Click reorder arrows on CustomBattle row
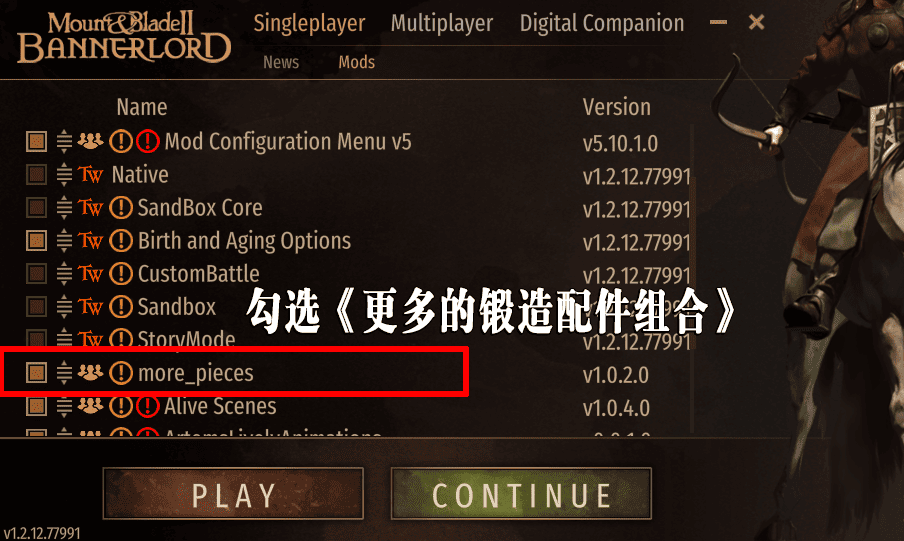This screenshot has height=541, width=904. click(64, 274)
